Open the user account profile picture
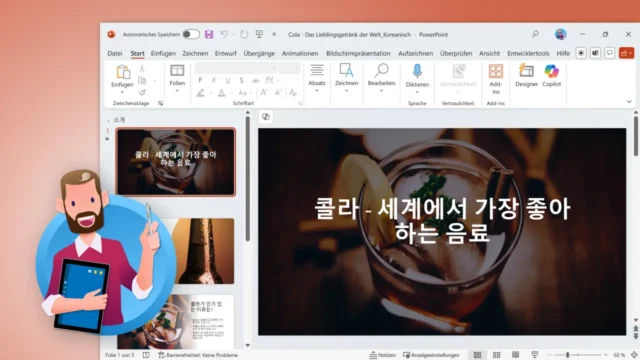The width and height of the screenshot is (640, 360). [561, 34]
